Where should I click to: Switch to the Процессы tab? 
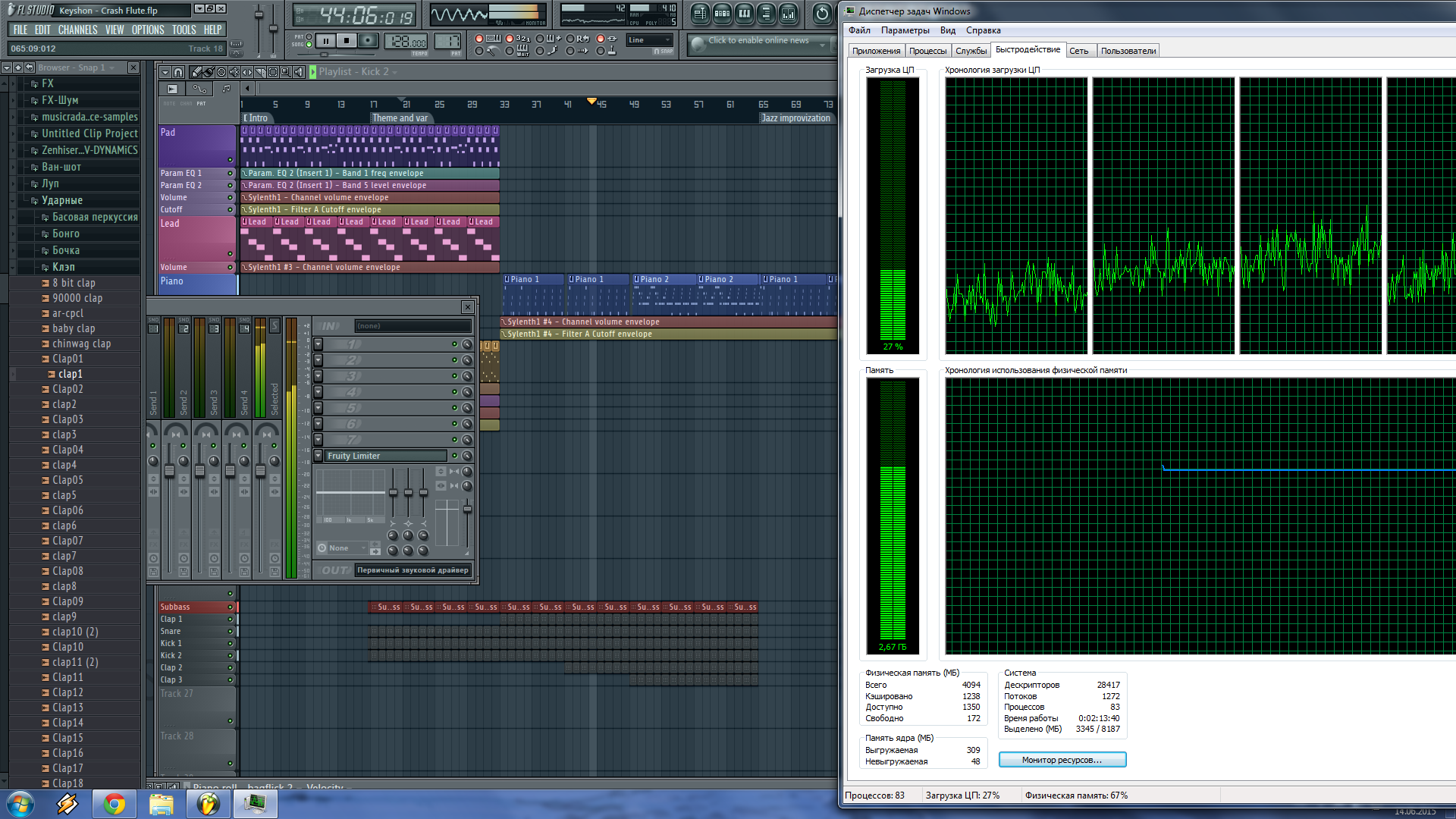click(x=927, y=51)
